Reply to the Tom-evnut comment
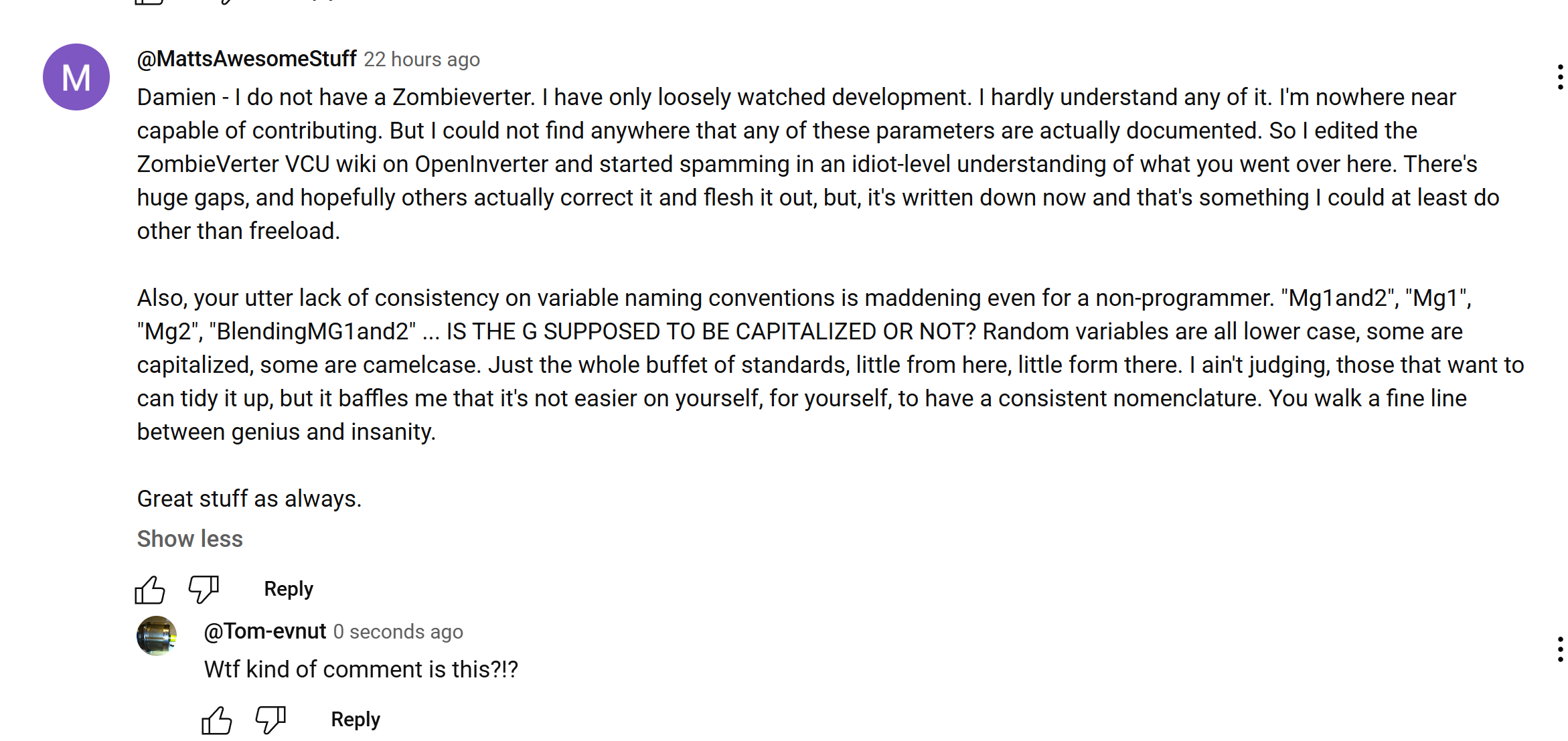1568x741 pixels. tap(356, 720)
